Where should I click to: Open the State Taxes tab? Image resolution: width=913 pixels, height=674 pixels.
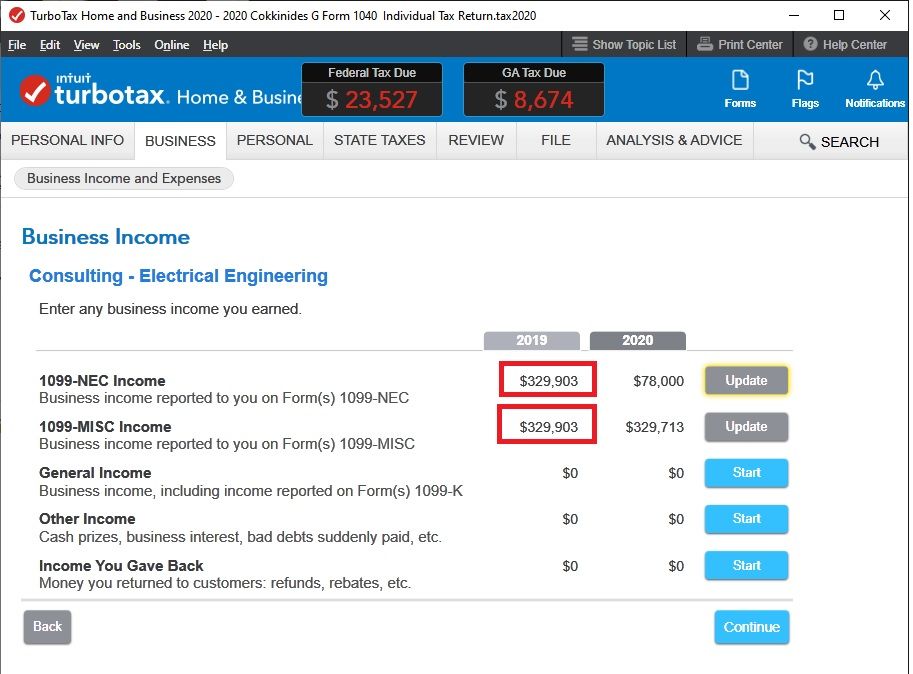coord(380,140)
